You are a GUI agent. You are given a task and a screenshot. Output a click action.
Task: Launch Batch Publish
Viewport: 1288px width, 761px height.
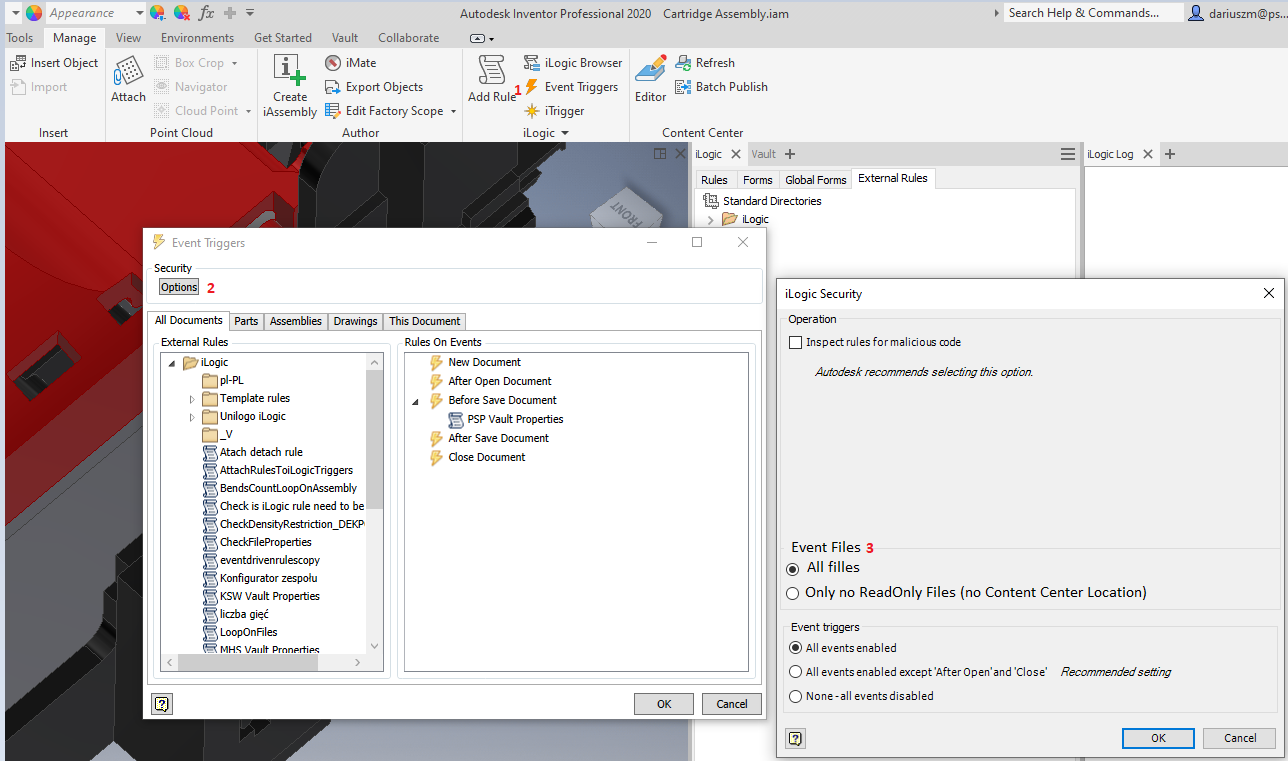(721, 87)
